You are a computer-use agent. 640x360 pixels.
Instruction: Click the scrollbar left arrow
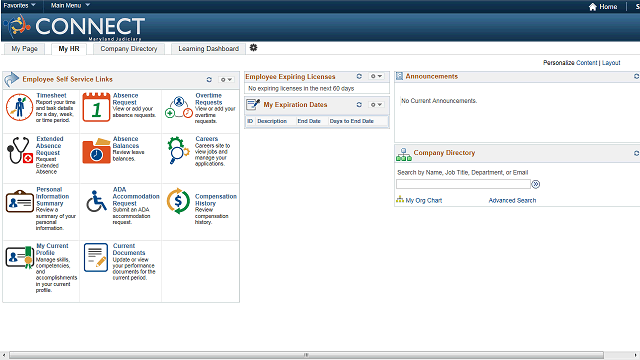4,355
